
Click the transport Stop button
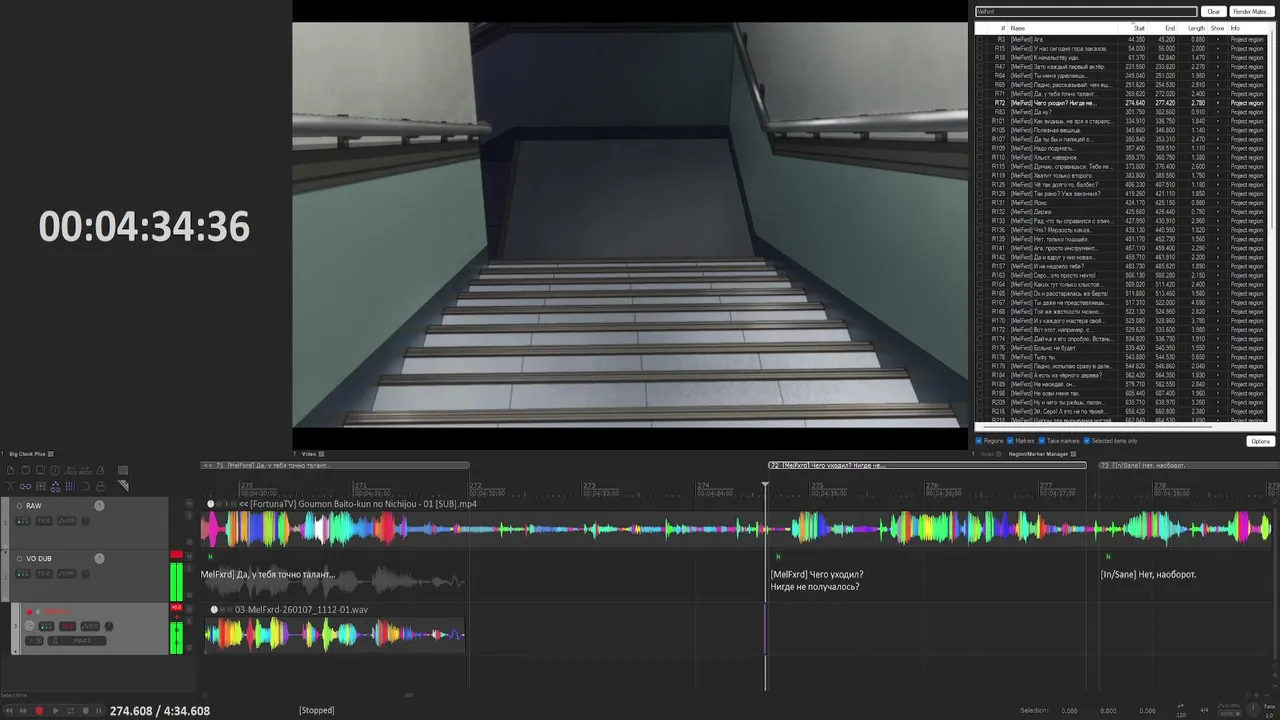pyautogui.click(x=86, y=711)
